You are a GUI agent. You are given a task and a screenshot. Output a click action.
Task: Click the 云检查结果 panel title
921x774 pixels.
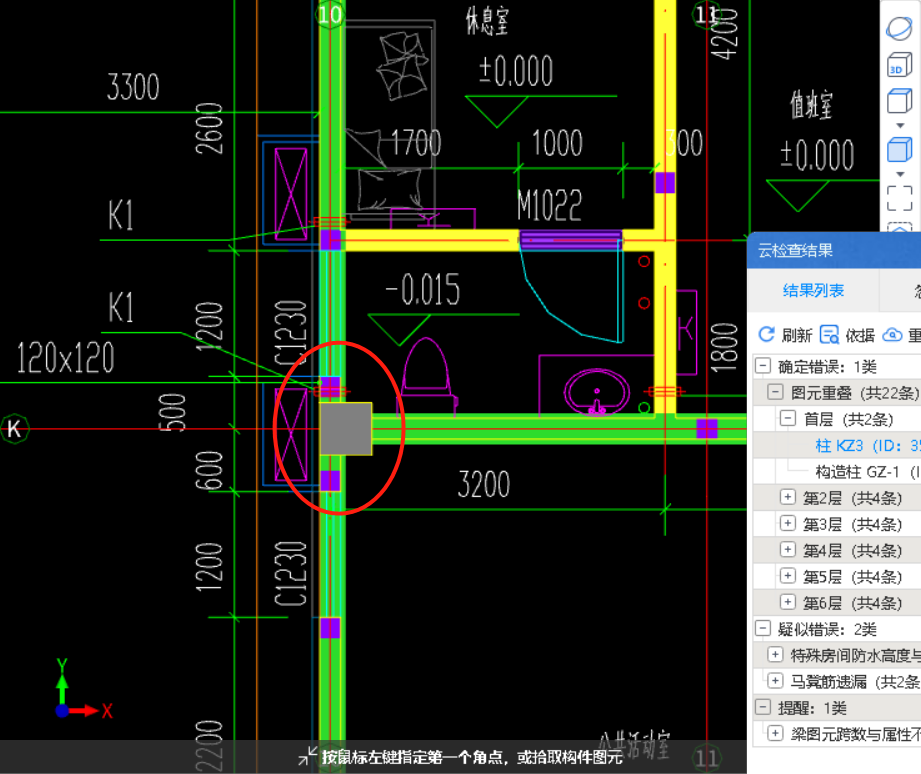coord(795,251)
